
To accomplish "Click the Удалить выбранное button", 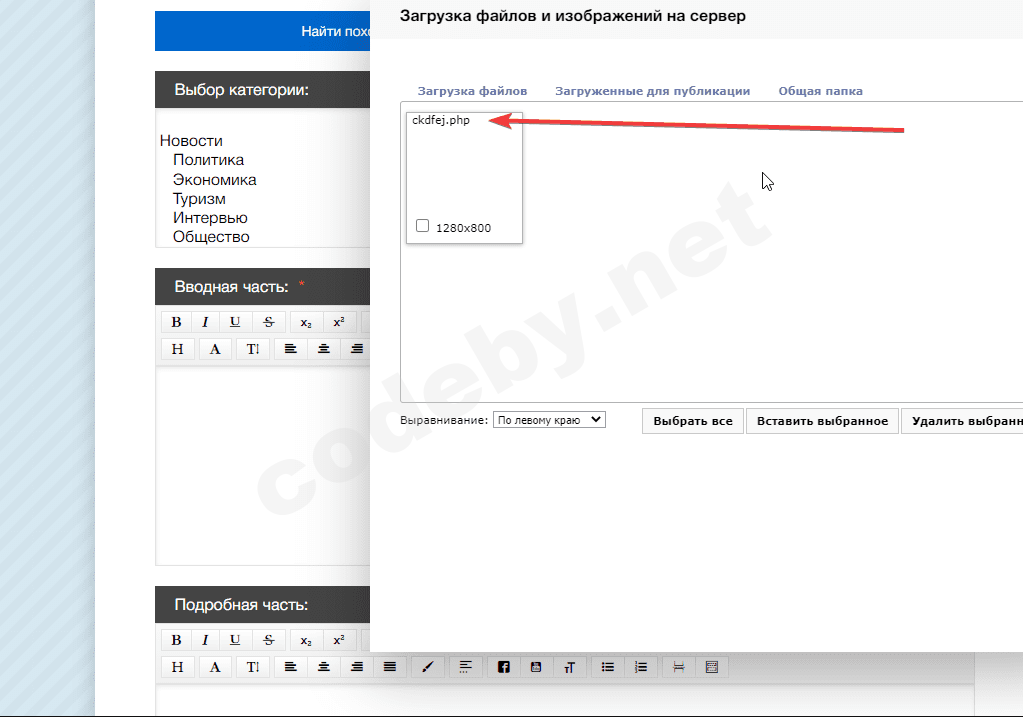I will (x=962, y=421).
